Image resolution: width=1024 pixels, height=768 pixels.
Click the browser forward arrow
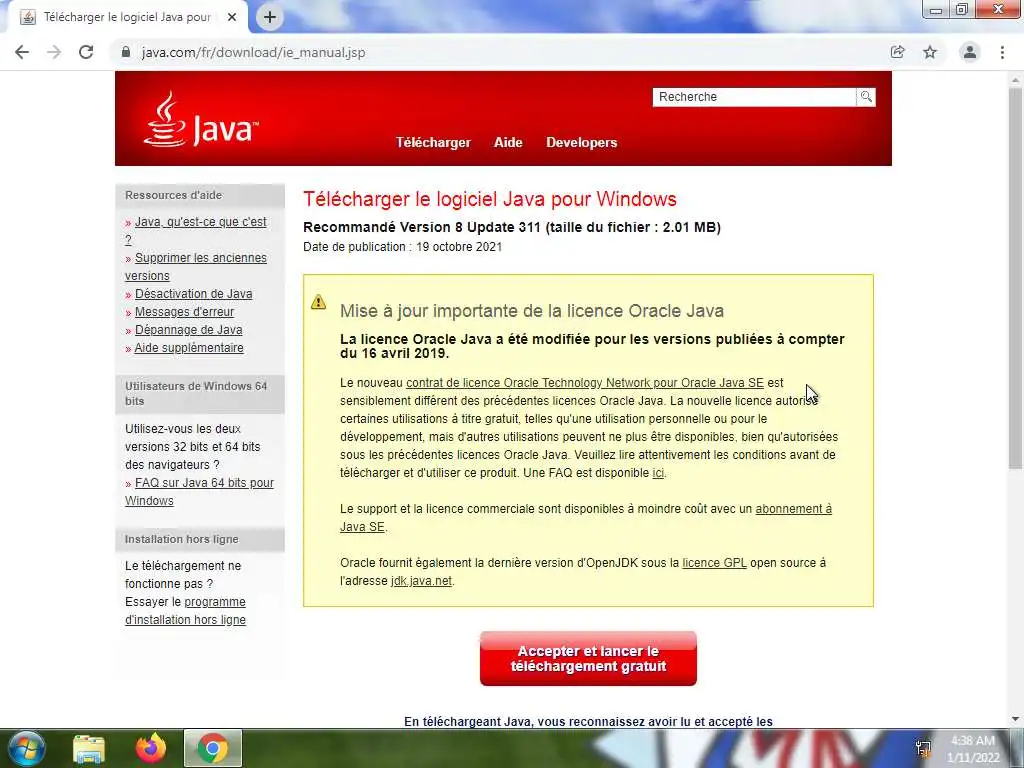point(54,52)
